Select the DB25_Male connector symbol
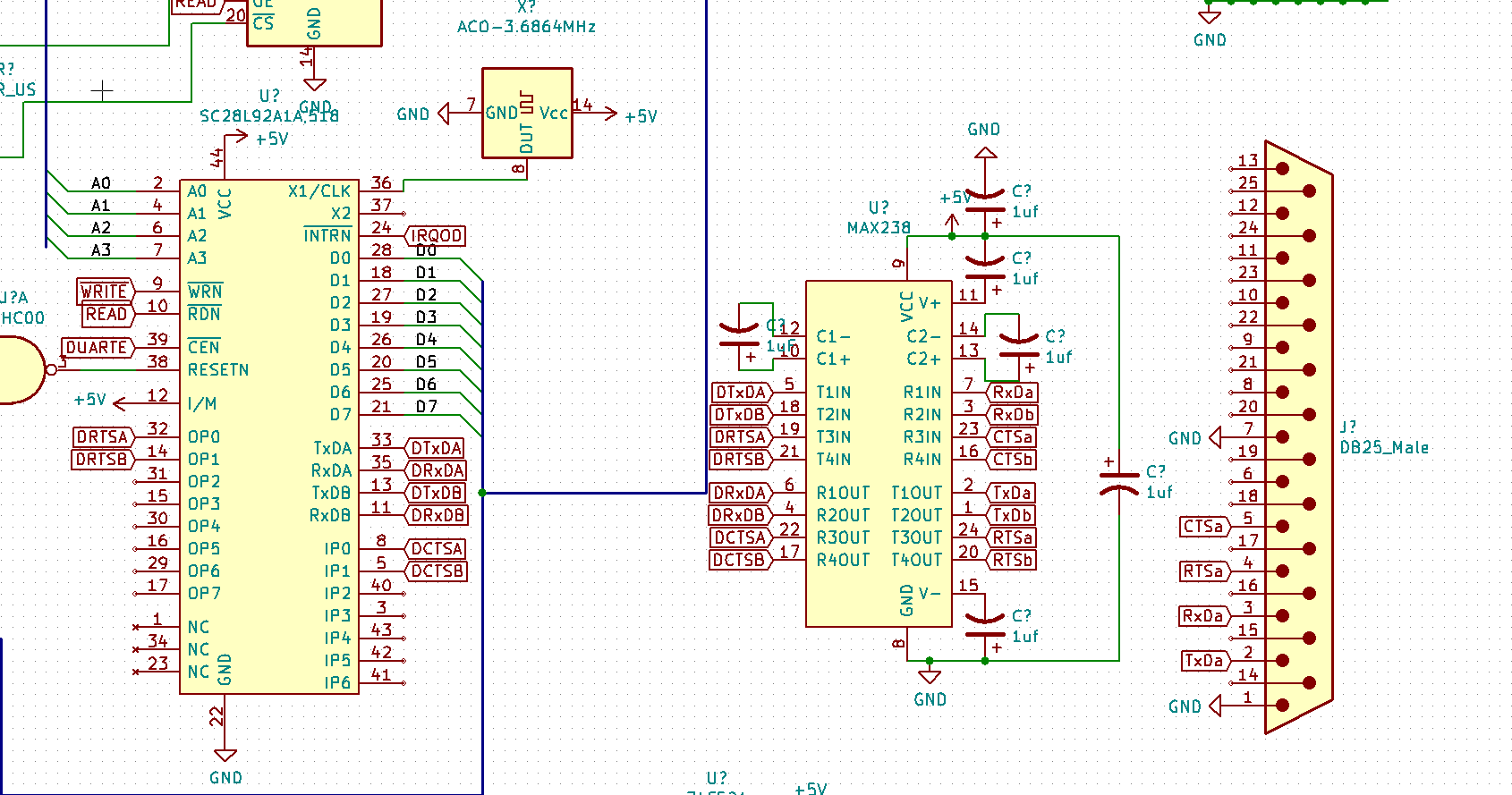 pos(1298,437)
